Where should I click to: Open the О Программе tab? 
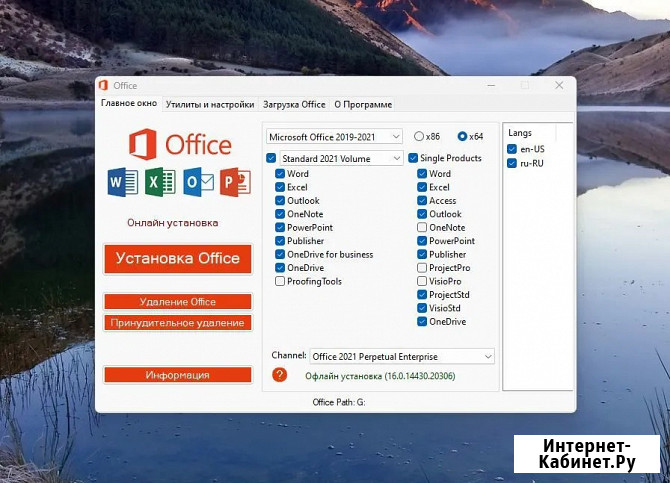pyautogui.click(x=363, y=104)
